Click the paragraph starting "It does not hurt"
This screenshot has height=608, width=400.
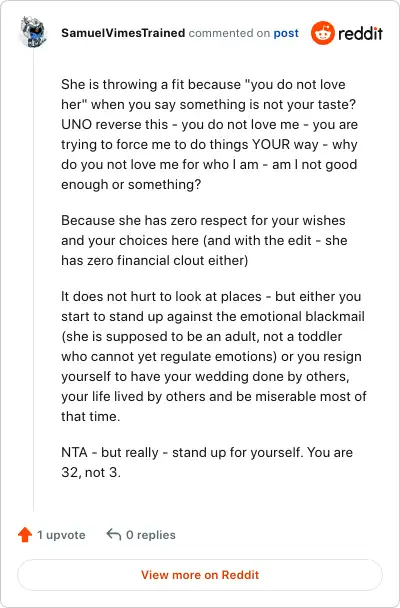click(214, 356)
